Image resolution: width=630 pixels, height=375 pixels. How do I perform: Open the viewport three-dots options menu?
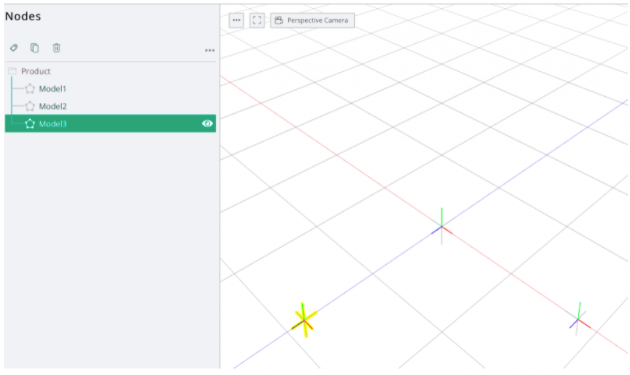236,20
